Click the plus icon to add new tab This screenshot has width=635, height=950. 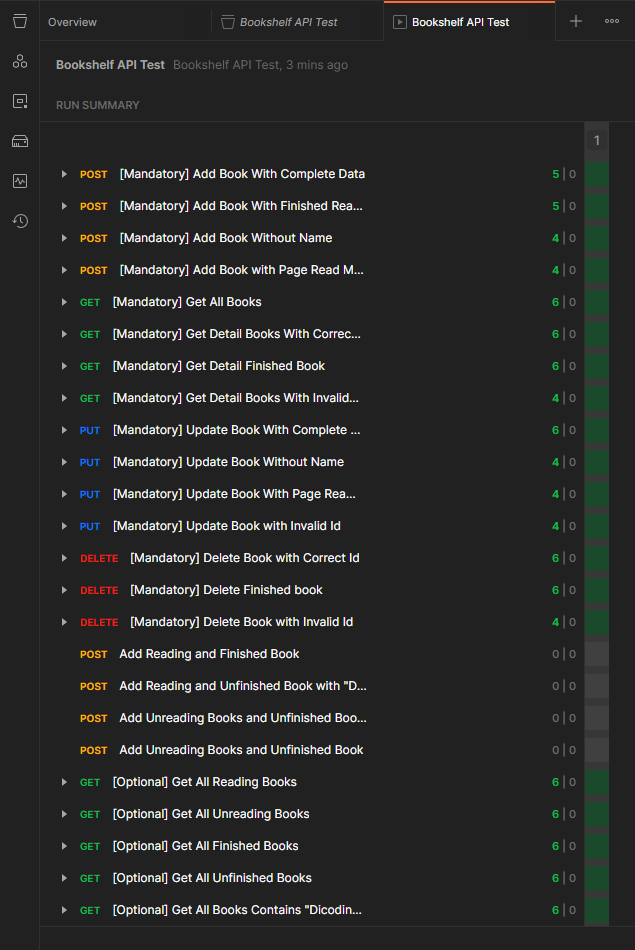tap(576, 21)
